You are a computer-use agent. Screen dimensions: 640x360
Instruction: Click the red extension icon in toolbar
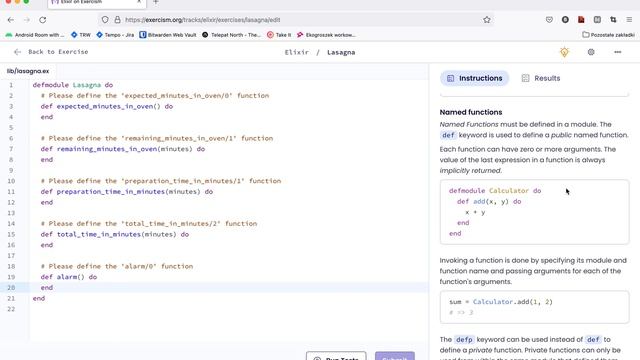point(581,20)
